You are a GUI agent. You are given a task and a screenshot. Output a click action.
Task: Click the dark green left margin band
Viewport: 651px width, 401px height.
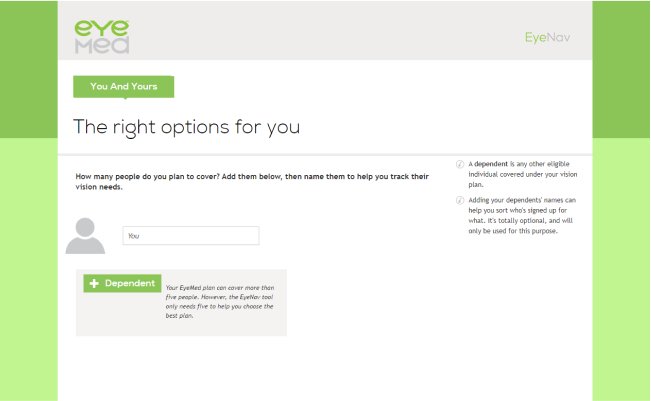point(29,69)
